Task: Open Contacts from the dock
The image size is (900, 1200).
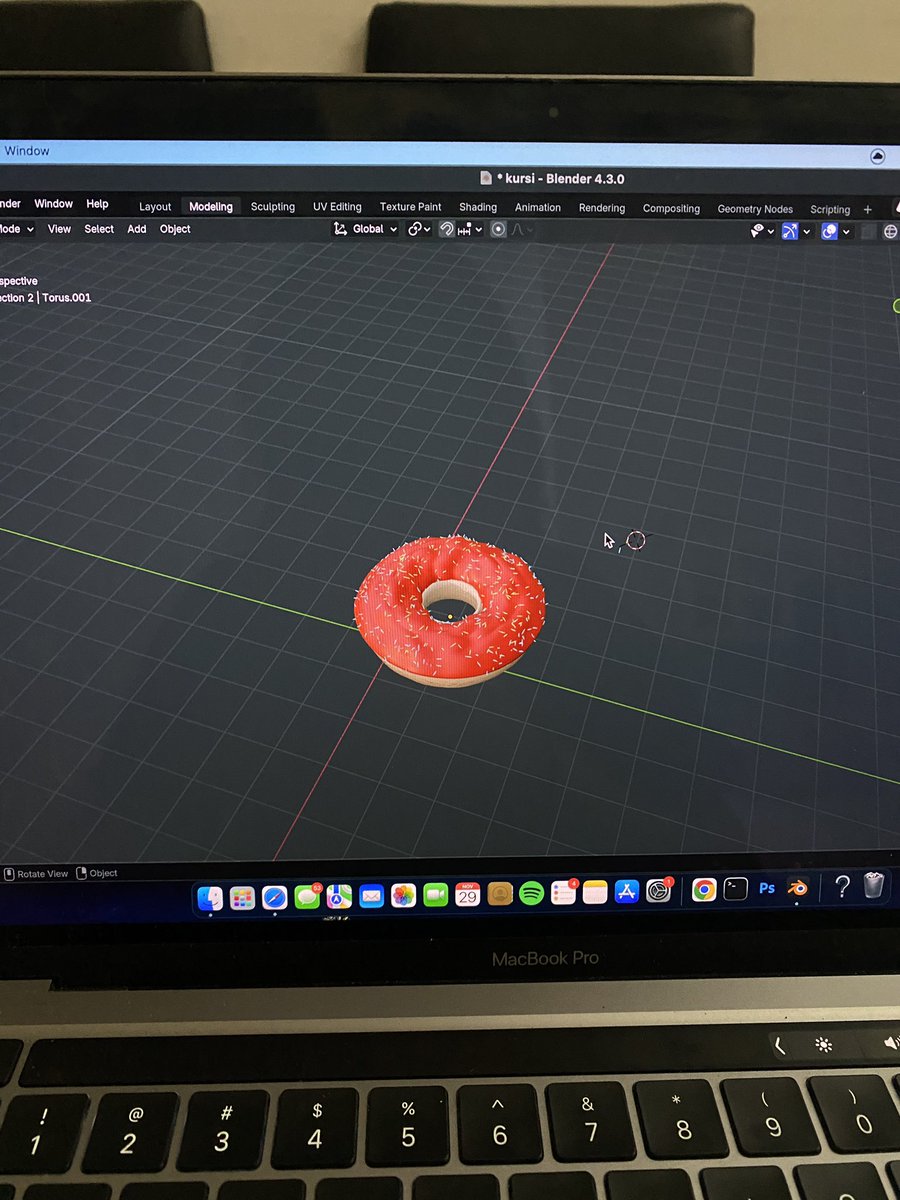Action: 500,894
